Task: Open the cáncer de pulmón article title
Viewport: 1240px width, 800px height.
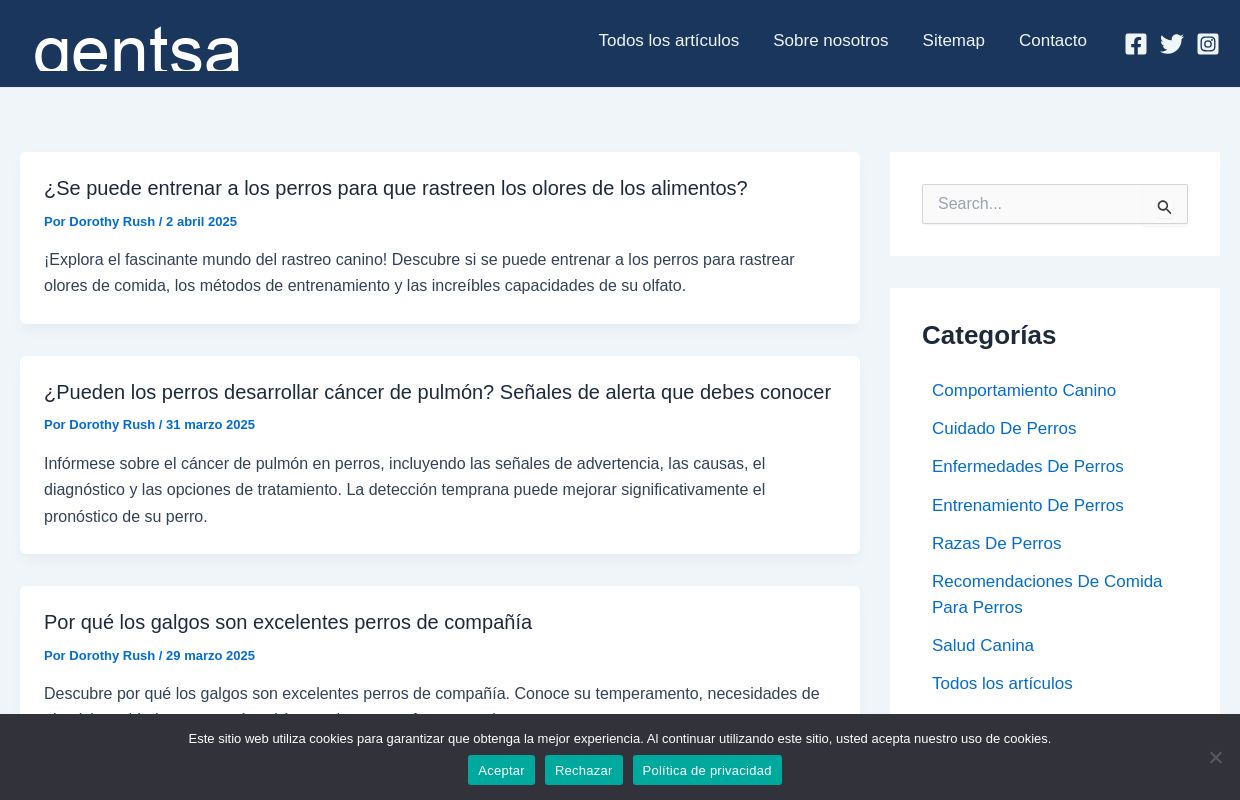Action: [x=437, y=392]
